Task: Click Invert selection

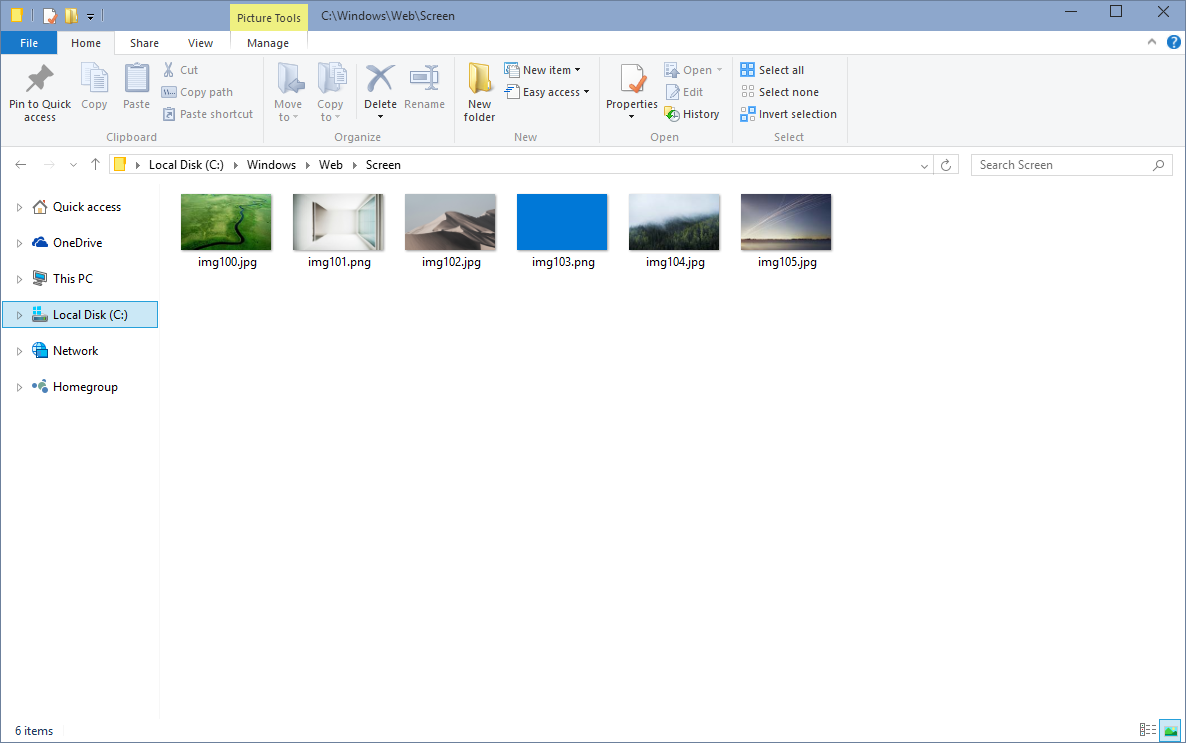Action: coord(789,113)
